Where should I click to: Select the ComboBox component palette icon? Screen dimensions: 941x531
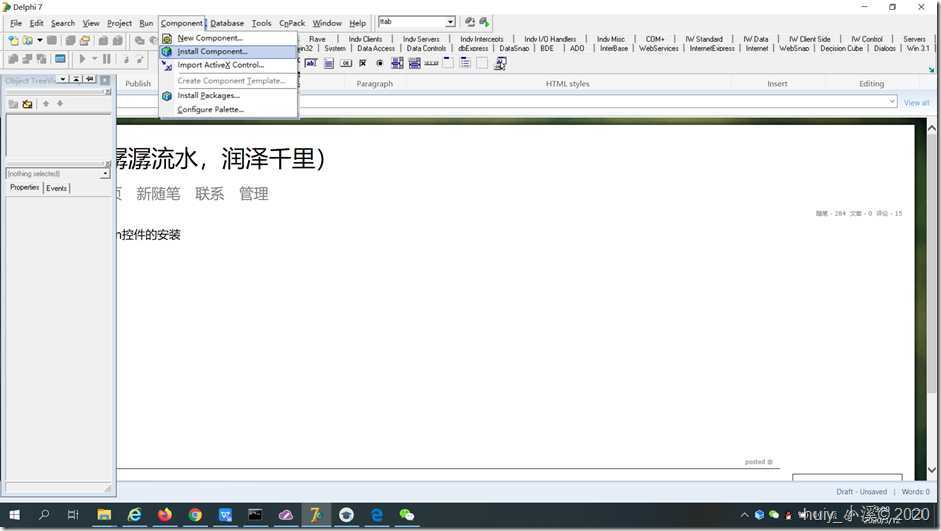414,63
